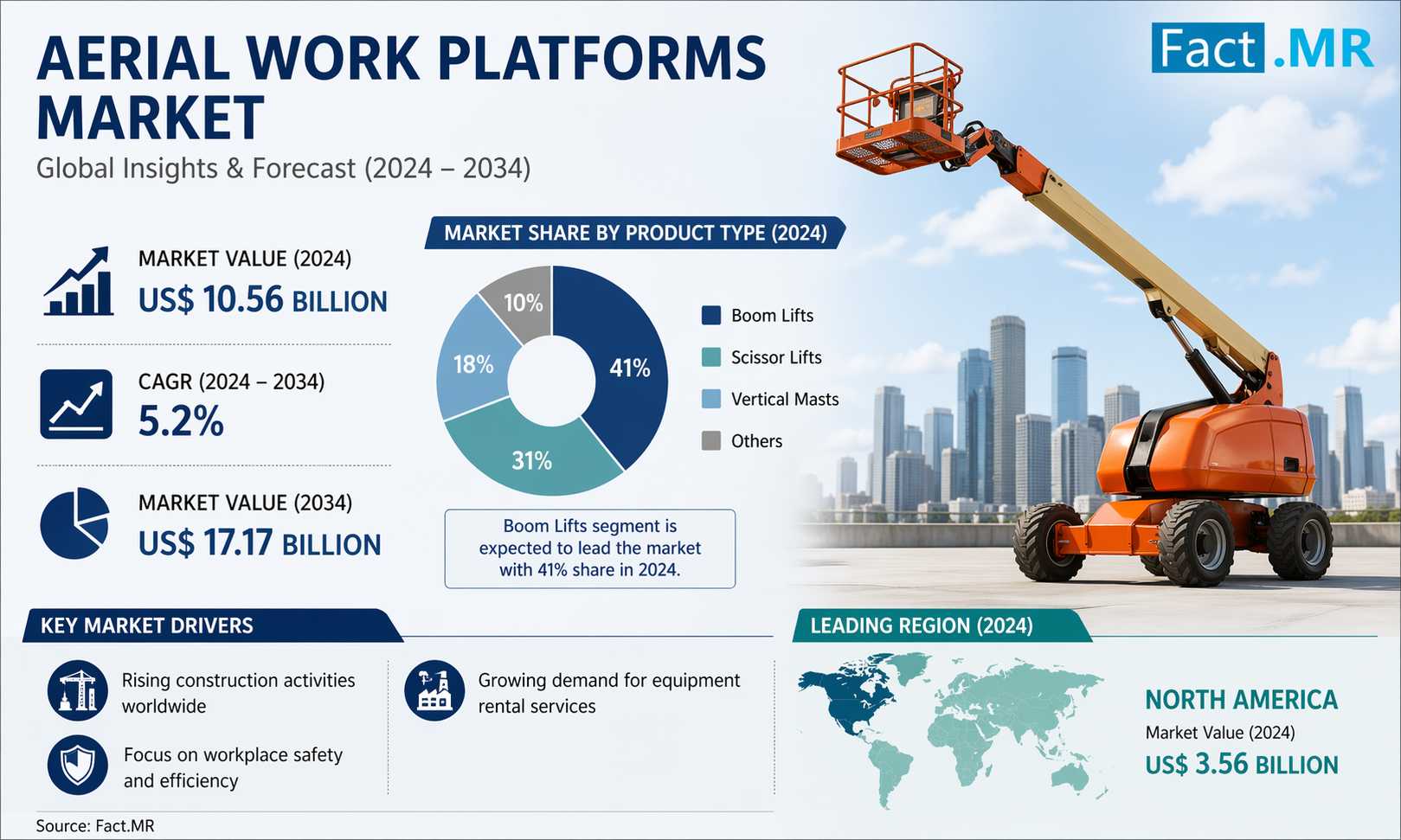Select the 18% donut chart segment

coord(473,364)
